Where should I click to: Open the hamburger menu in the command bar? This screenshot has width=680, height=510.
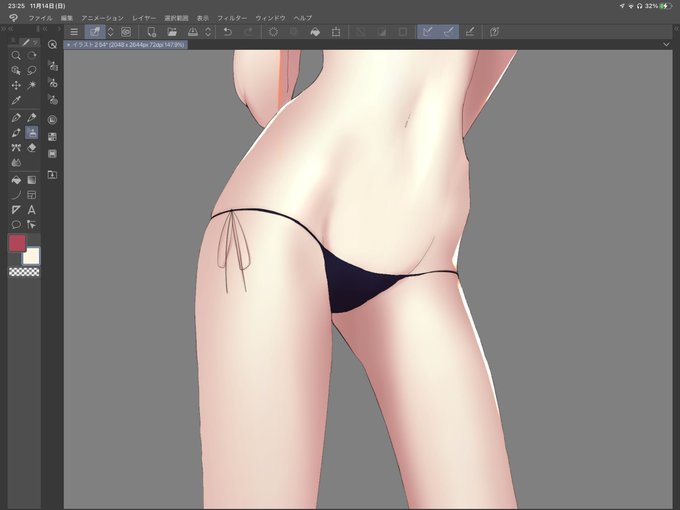click(74, 32)
